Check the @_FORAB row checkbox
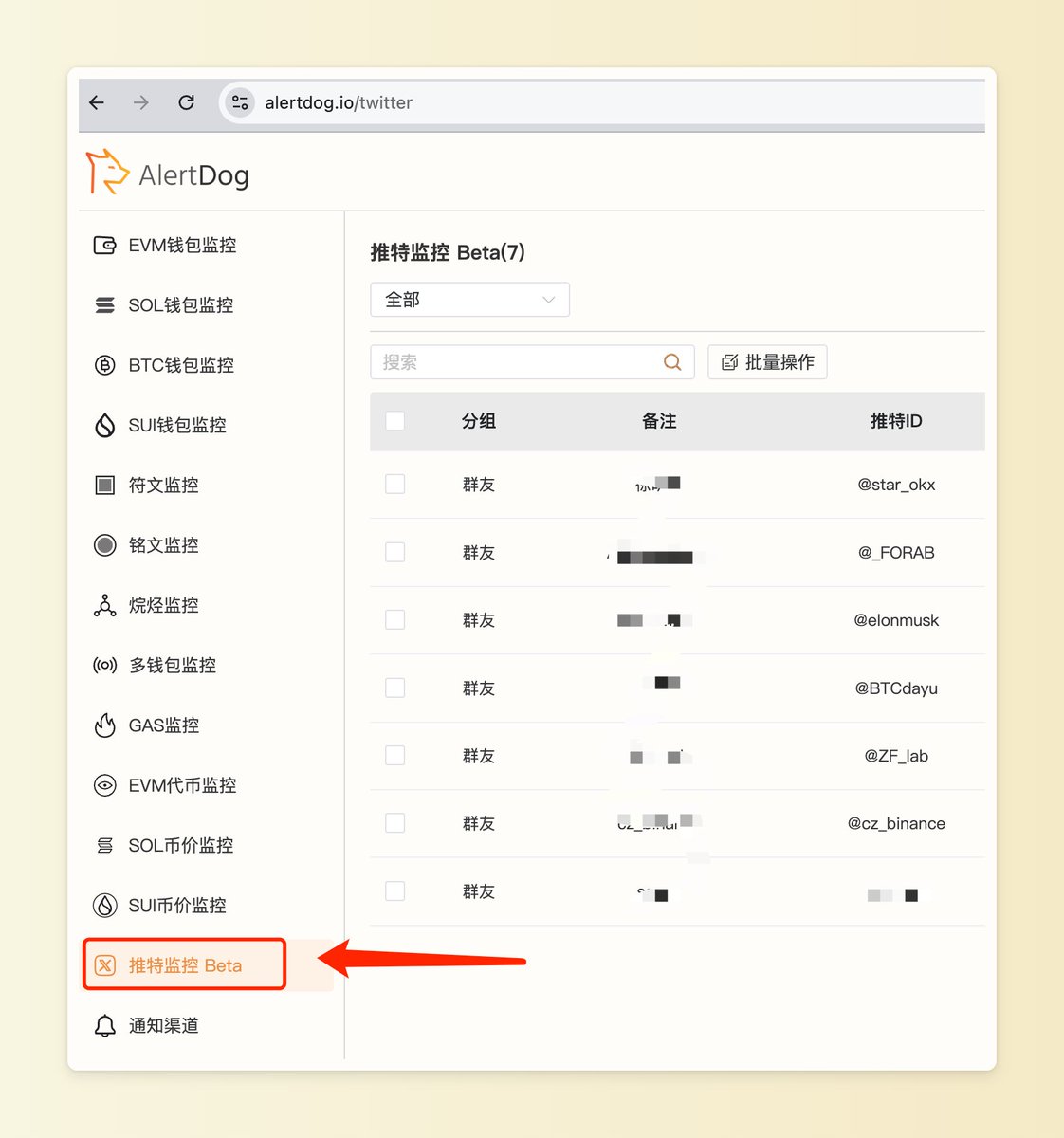Image resolution: width=1064 pixels, height=1138 pixels. (395, 552)
